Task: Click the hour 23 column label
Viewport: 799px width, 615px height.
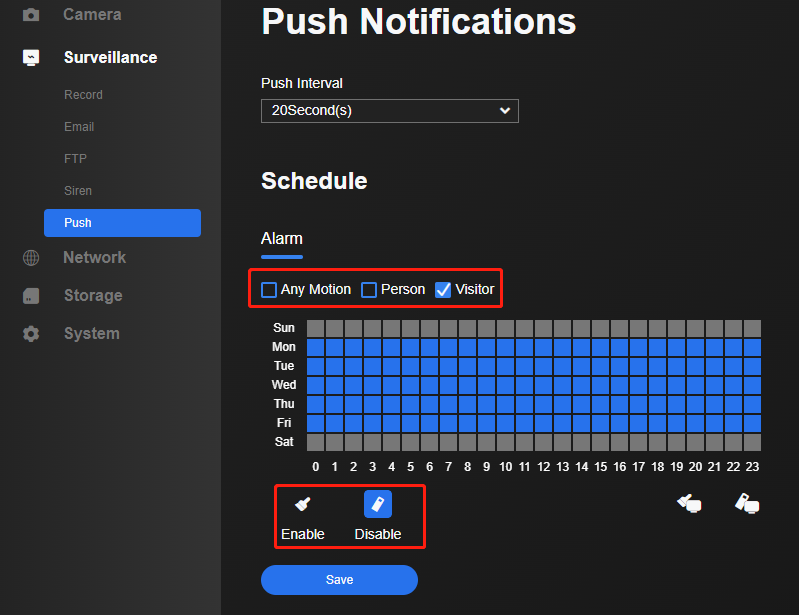Action: (752, 467)
